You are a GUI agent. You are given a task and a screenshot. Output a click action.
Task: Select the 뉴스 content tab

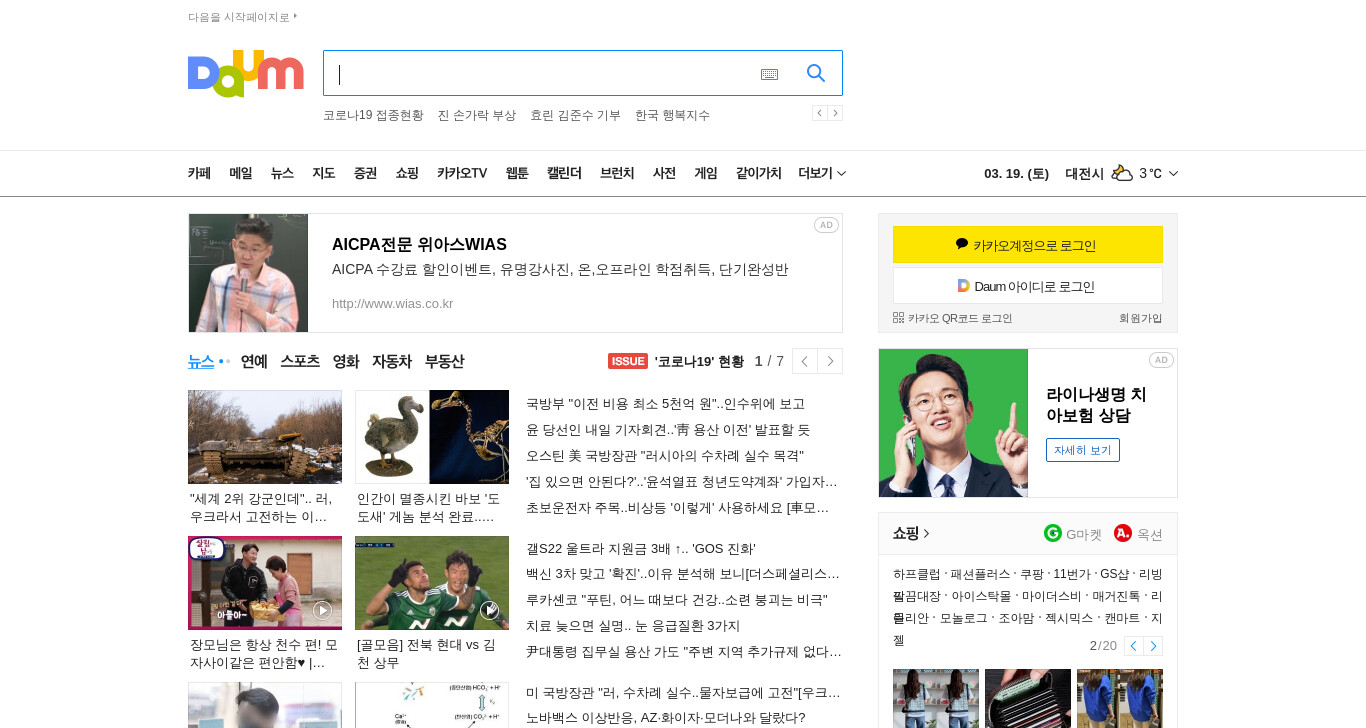201,361
